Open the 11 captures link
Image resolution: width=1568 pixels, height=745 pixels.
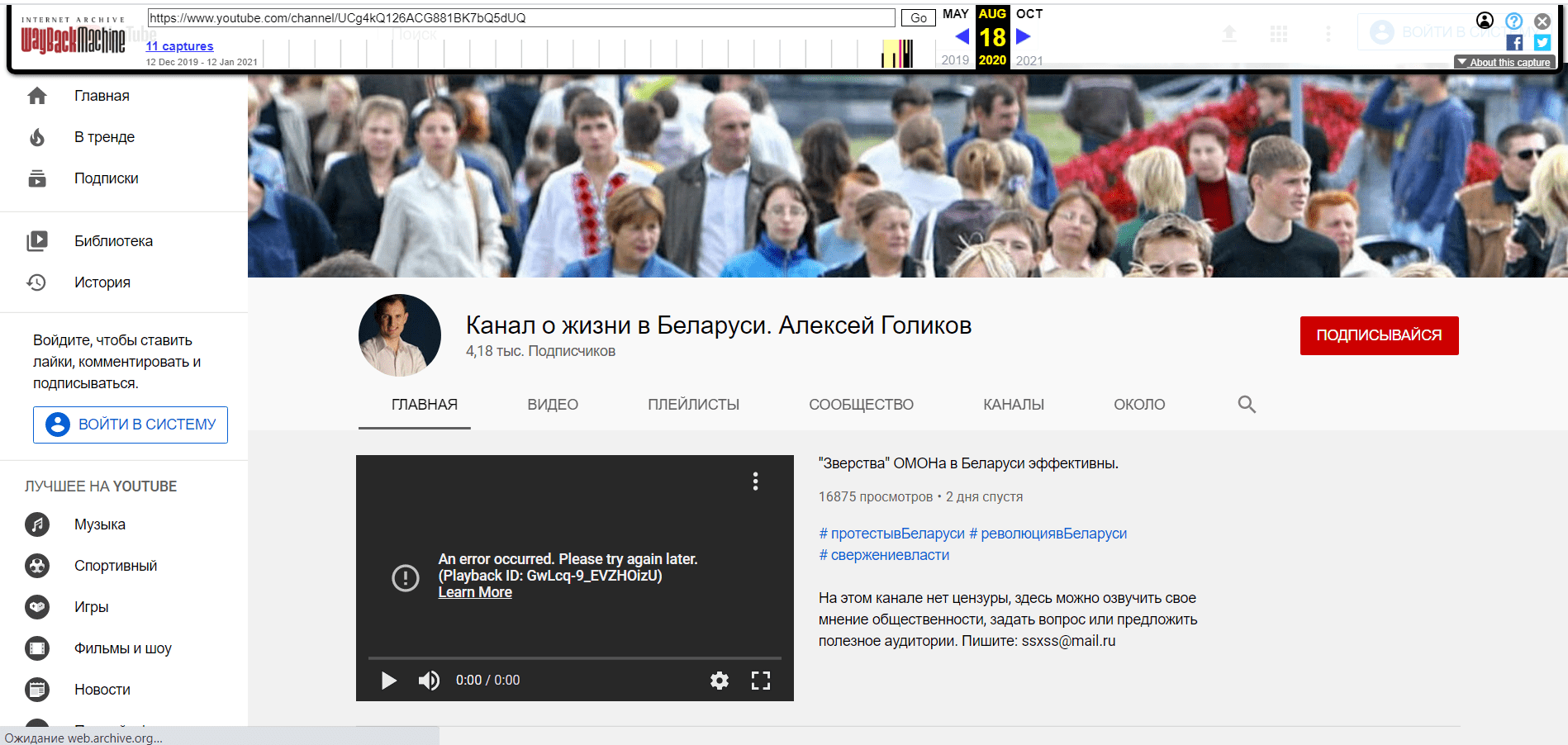coord(179,46)
